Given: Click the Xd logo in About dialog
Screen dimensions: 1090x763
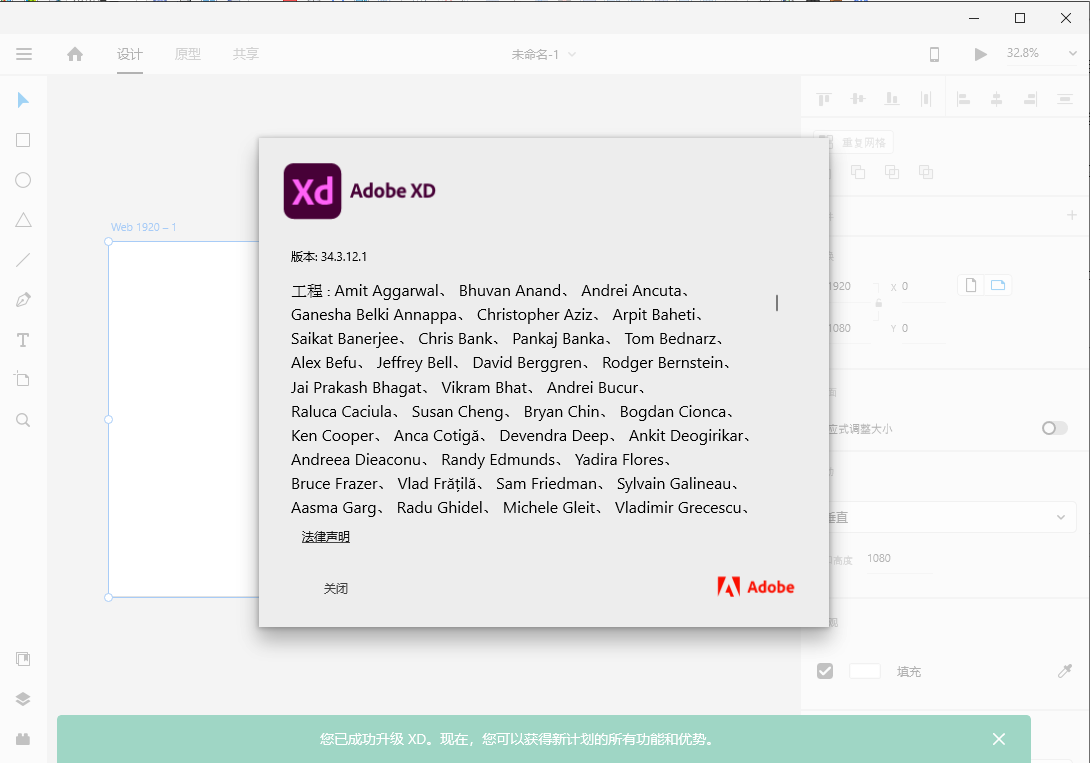Looking at the screenshot, I should (312, 191).
